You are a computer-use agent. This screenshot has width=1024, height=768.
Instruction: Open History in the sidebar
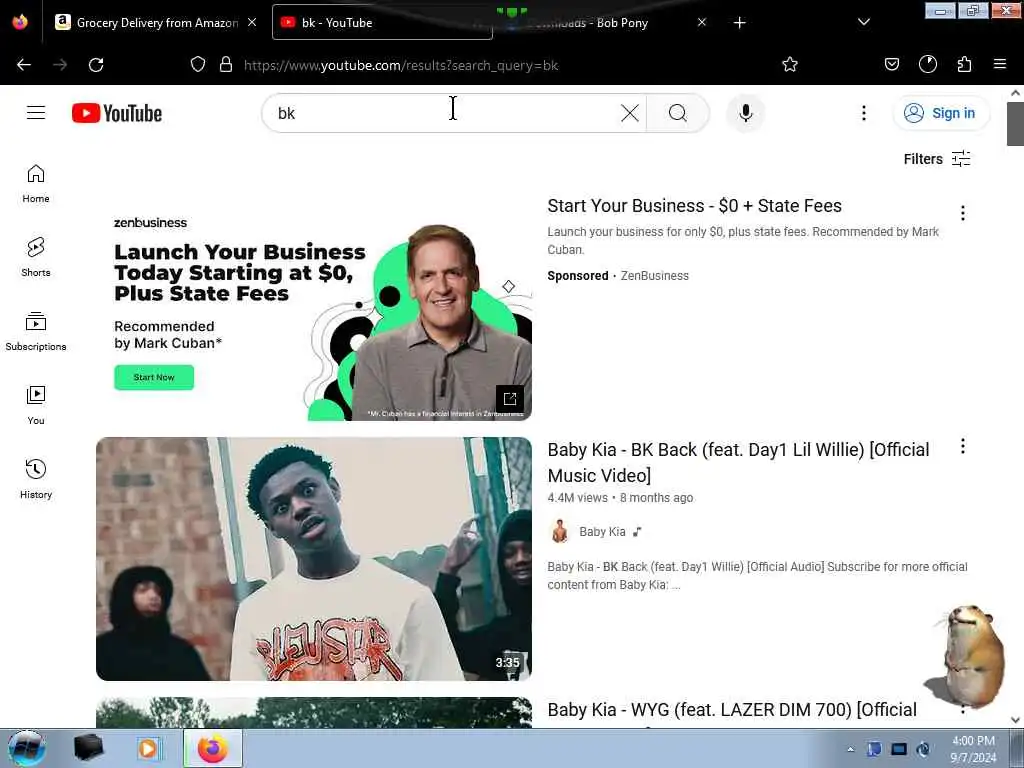[36, 479]
